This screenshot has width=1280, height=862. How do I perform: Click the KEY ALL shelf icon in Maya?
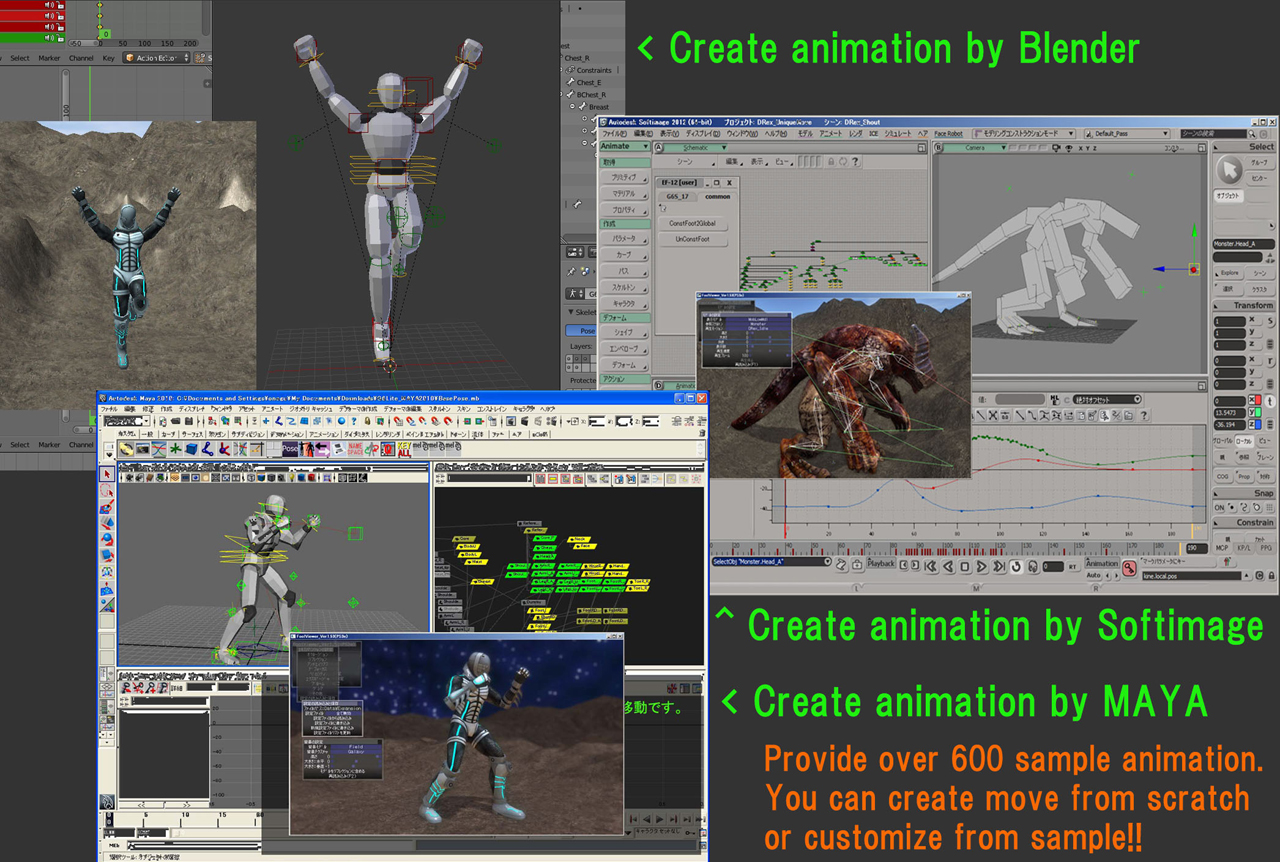pyautogui.click(x=403, y=450)
